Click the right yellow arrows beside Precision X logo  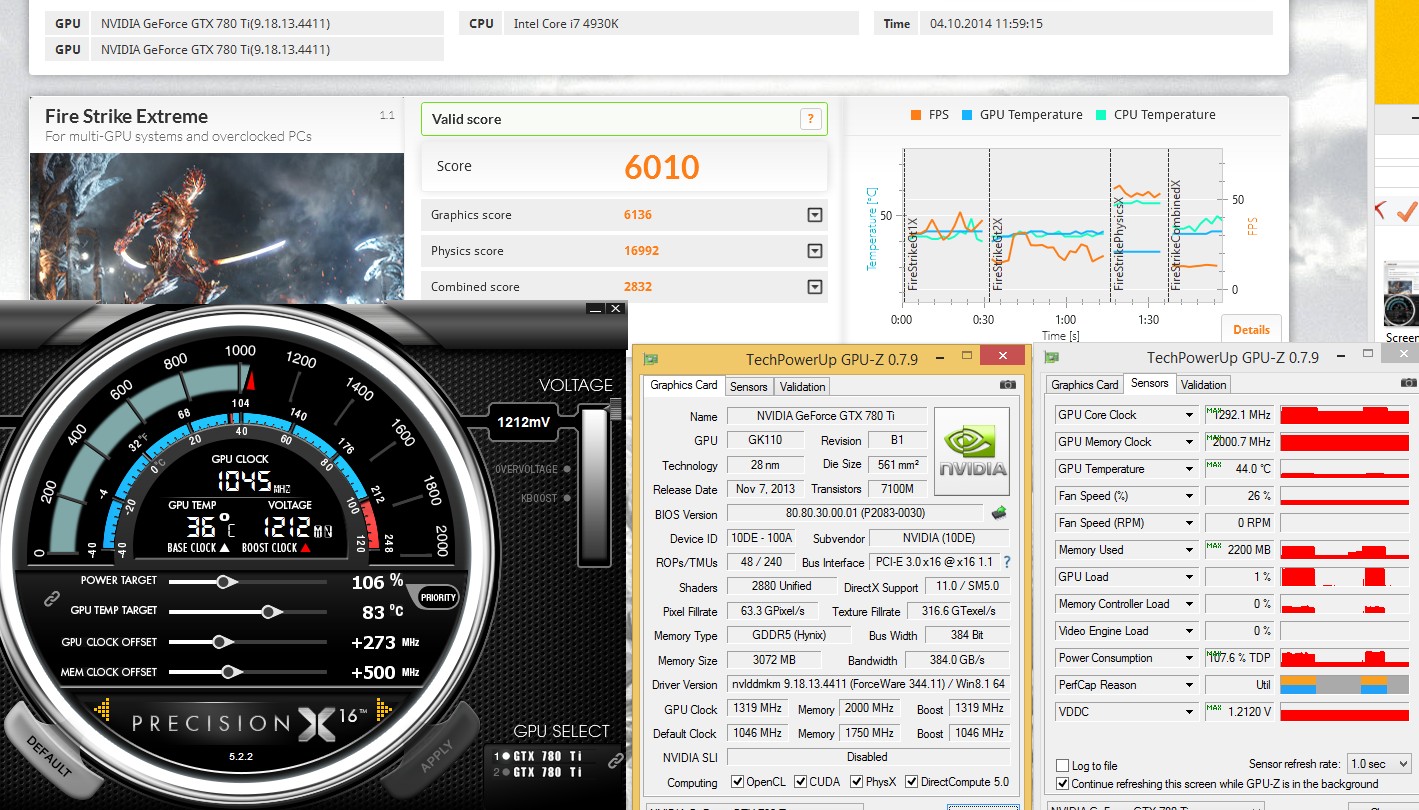386,711
